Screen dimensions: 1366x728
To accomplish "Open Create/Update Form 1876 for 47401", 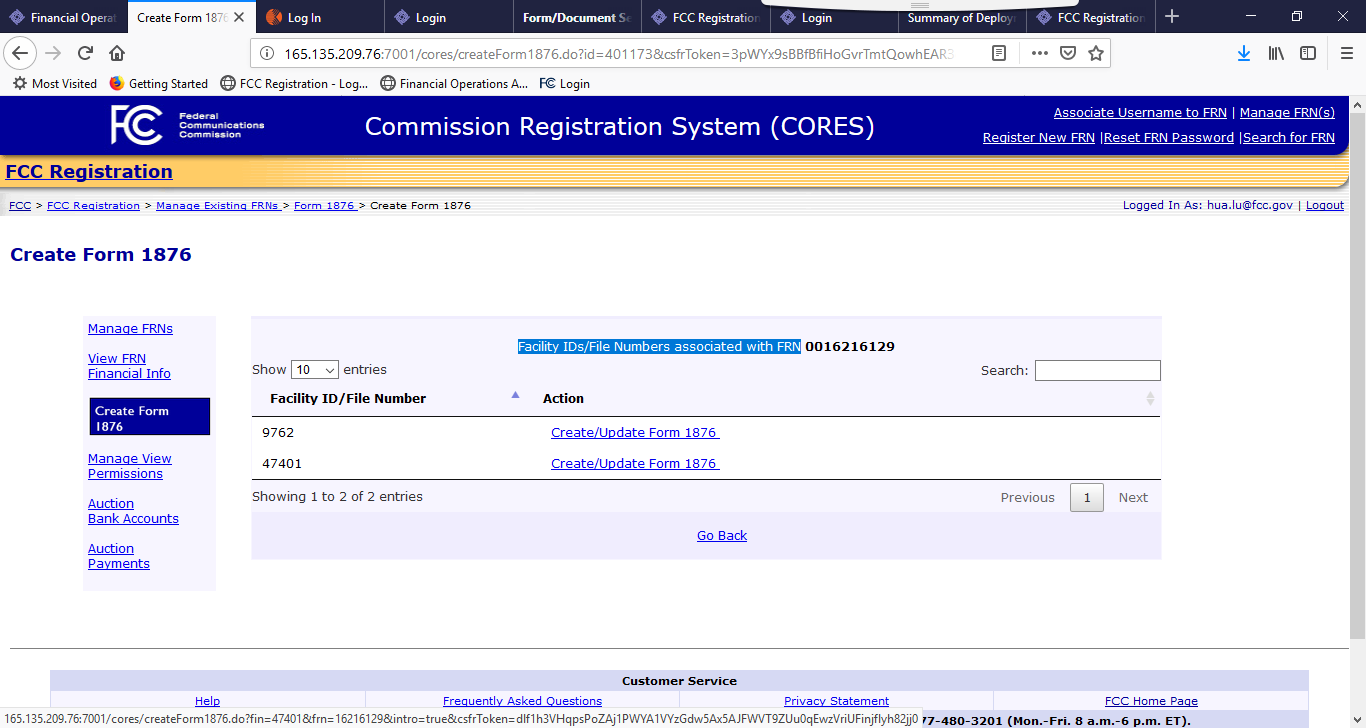I will coord(634,463).
